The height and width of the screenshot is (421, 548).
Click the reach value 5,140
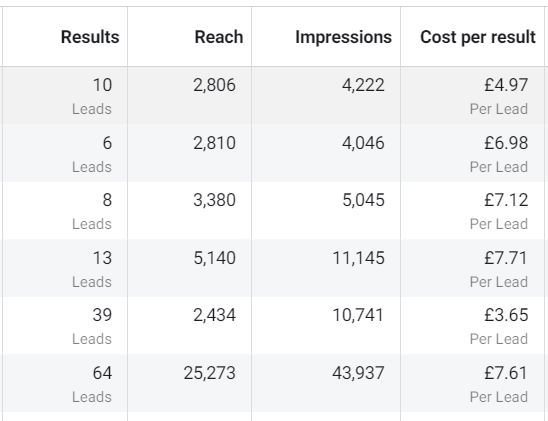tap(215, 258)
